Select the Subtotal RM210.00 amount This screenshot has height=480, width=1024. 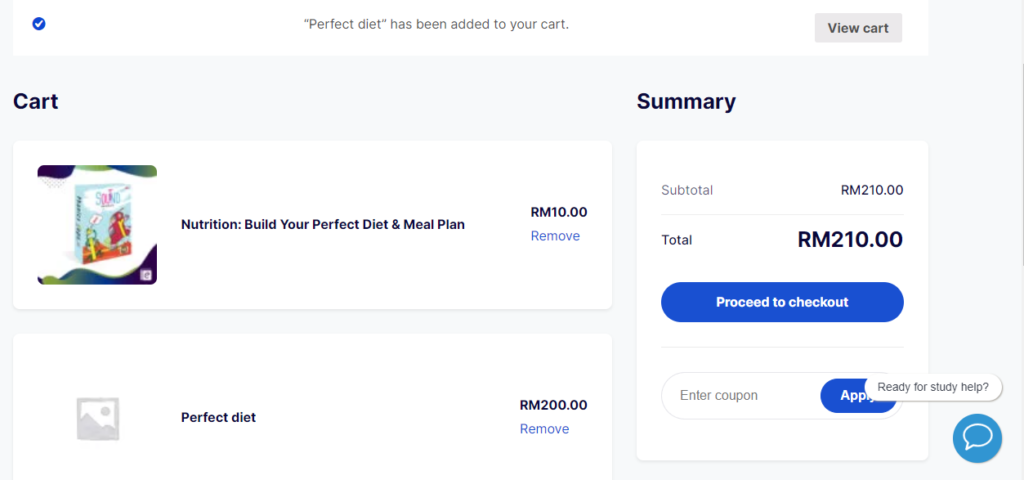click(871, 190)
